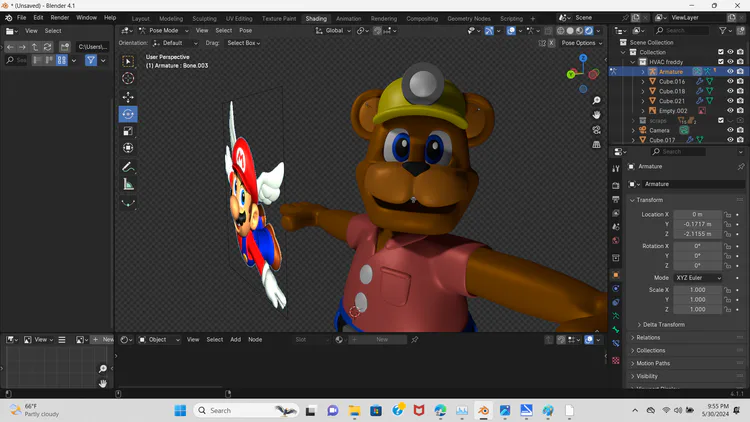Click the New image button in image editor
Screen dimensions: 750x422
point(103,340)
